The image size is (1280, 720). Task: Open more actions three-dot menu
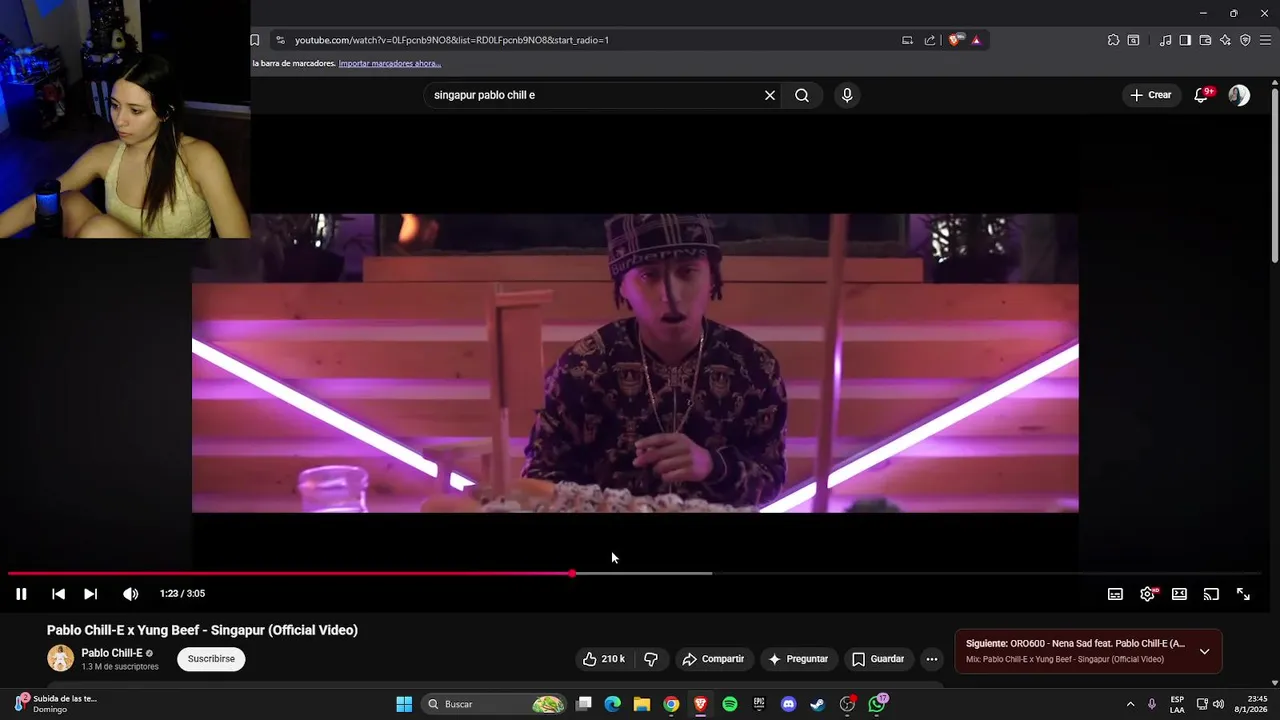[x=932, y=659]
